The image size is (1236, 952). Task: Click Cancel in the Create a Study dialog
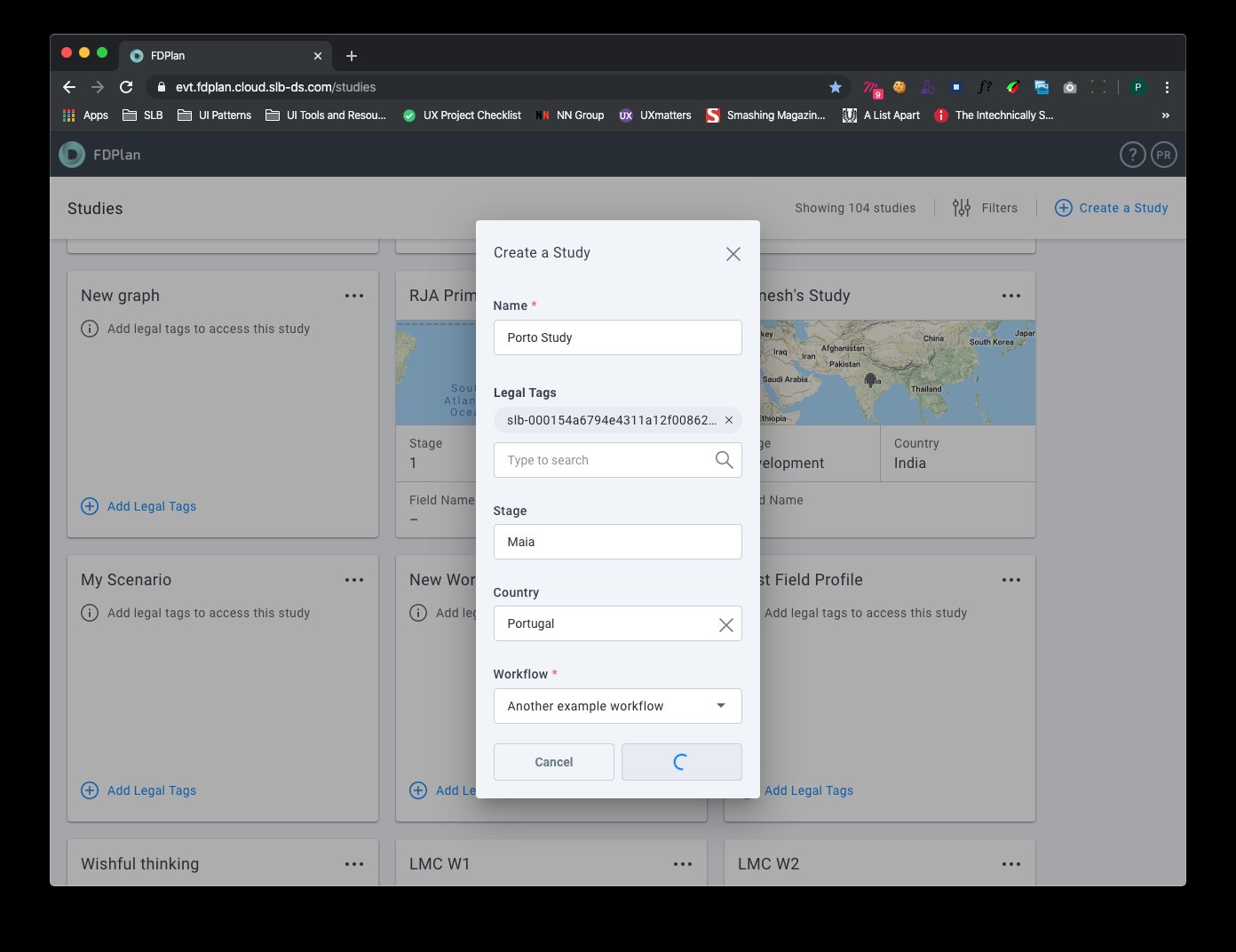(x=553, y=761)
